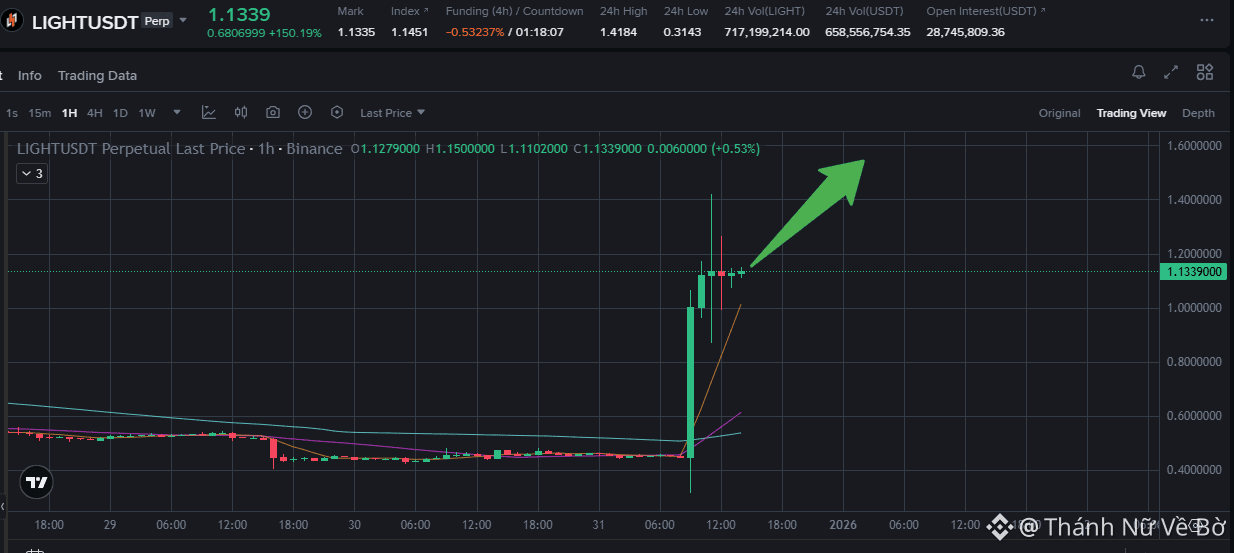Click the 29 date label on time axis
Viewport: 1234px width, 553px height.
click(x=110, y=524)
